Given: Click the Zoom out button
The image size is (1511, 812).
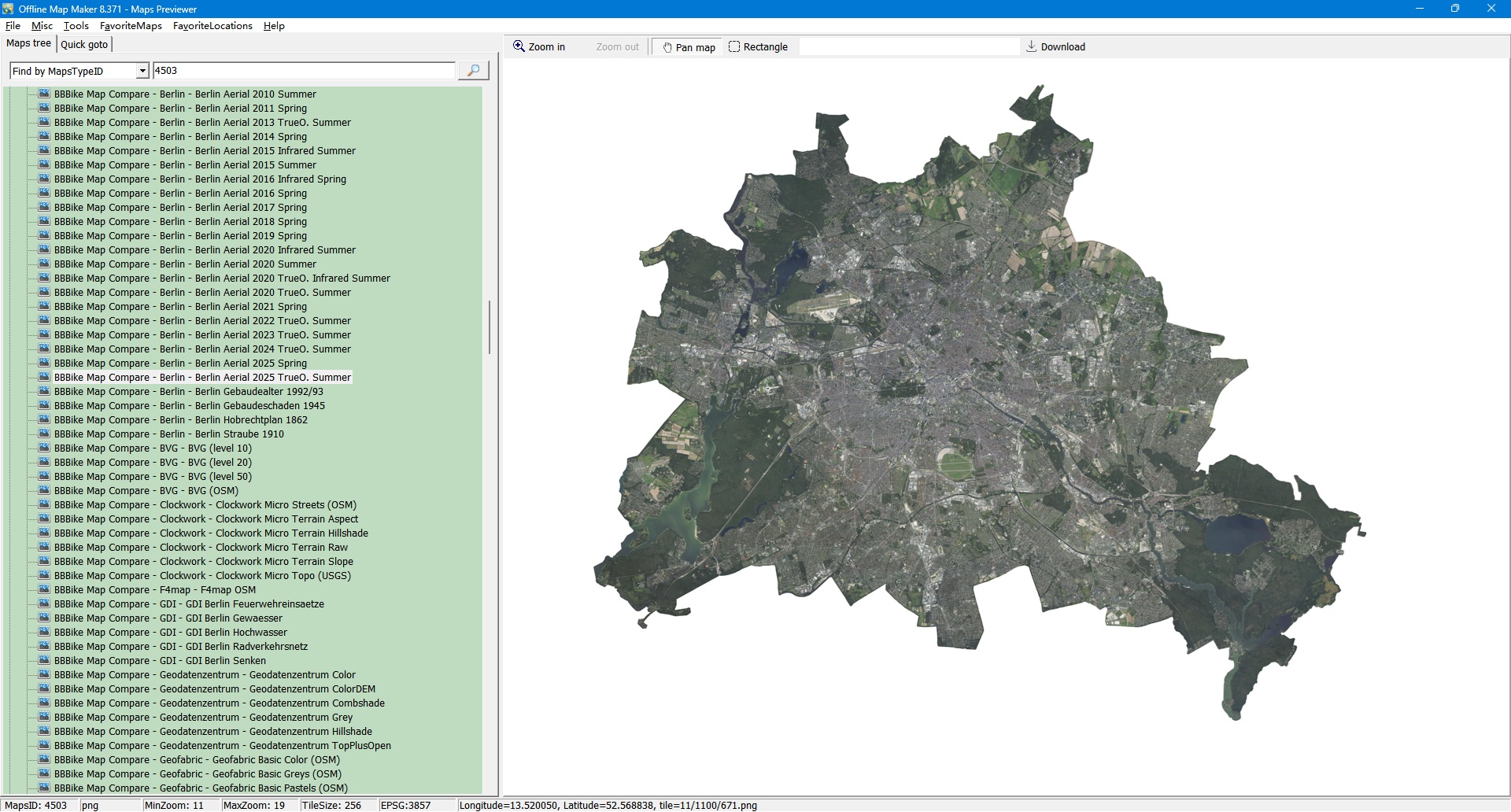Looking at the screenshot, I should 617,46.
